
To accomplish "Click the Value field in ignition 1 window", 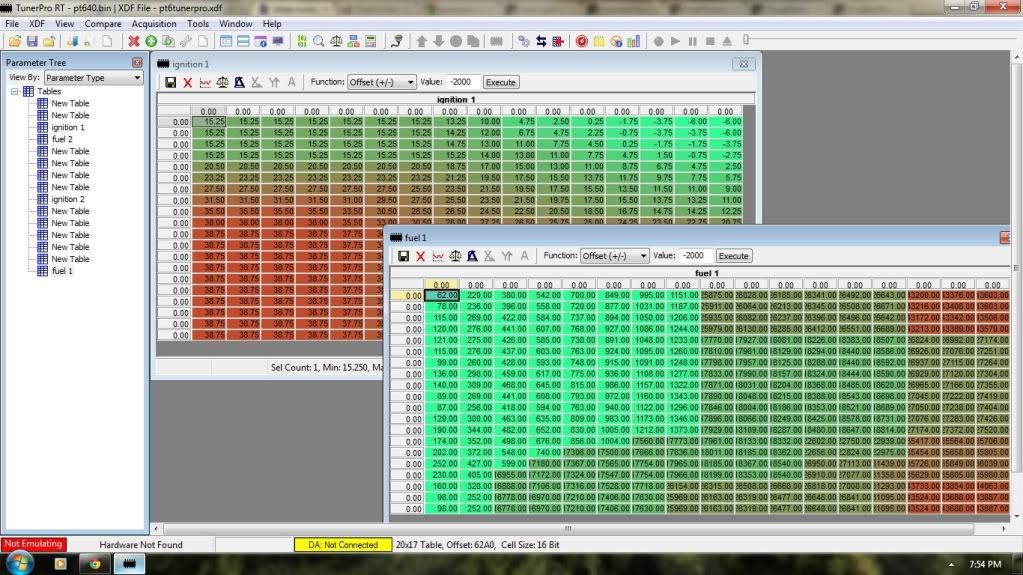I will (462, 82).
